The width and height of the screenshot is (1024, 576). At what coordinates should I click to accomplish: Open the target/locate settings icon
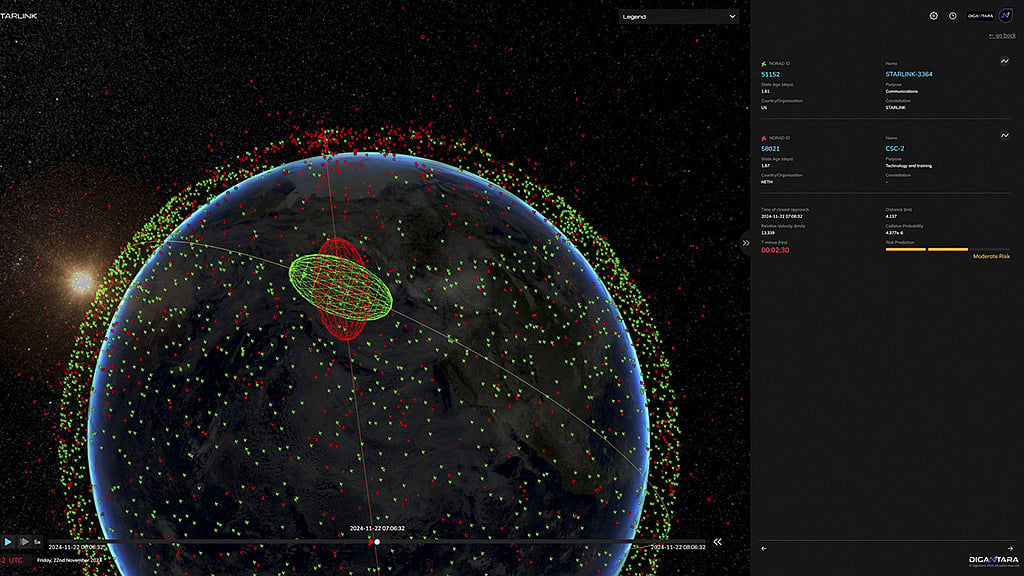coord(933,16)
